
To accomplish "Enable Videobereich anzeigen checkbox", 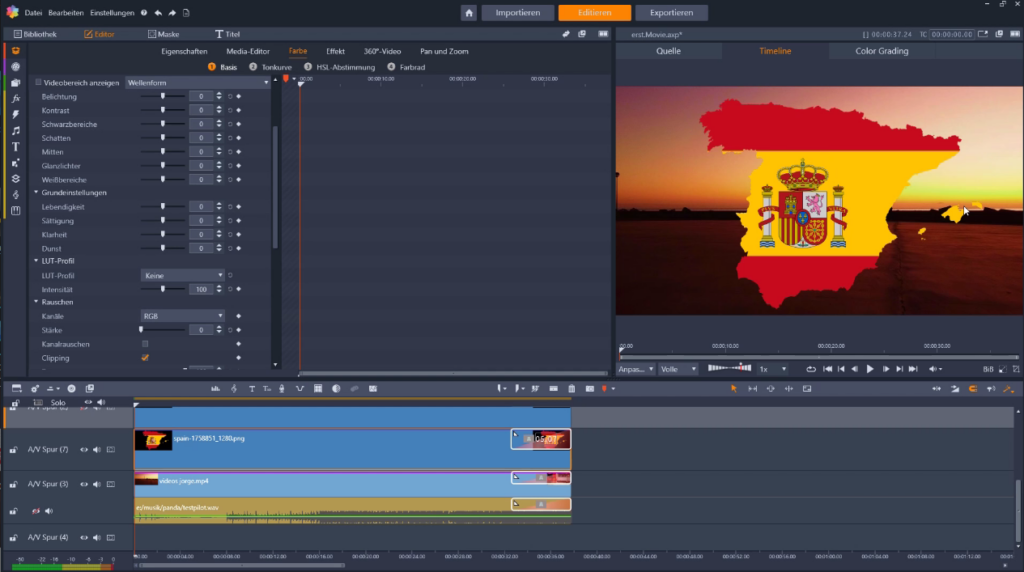I will point(39,82).
